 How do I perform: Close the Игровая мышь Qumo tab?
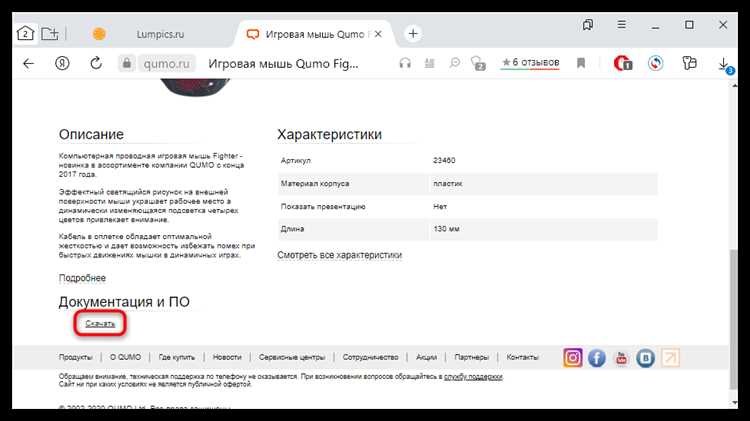click(378, 34)
